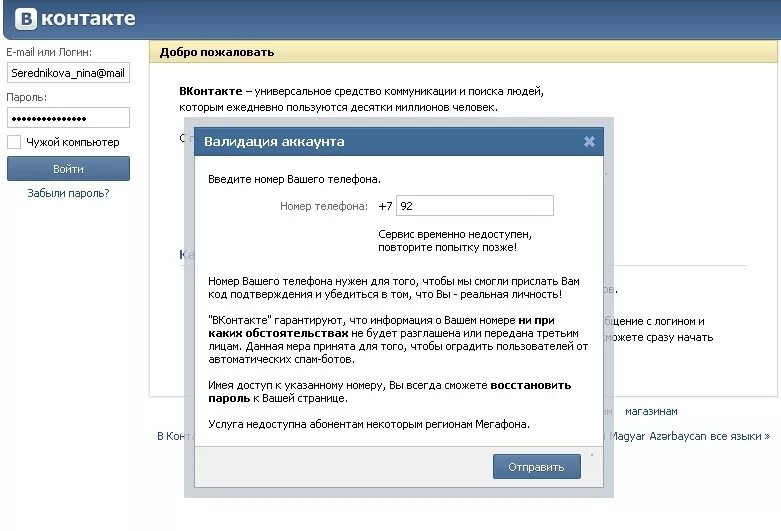Close the Валидация аккаунта dialog with the X
This screenshot has height=531, width=781.
tap(589, 141)
